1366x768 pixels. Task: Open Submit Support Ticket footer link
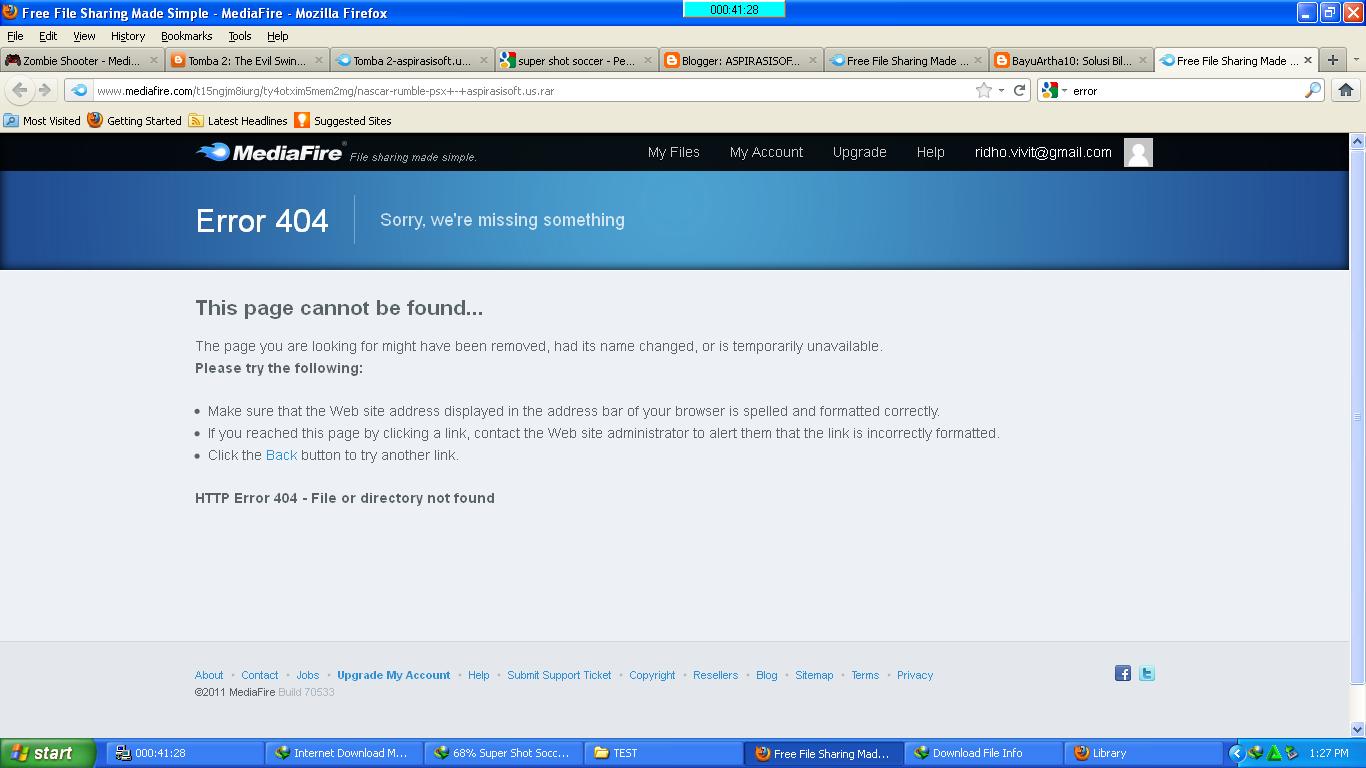[559, 675]
